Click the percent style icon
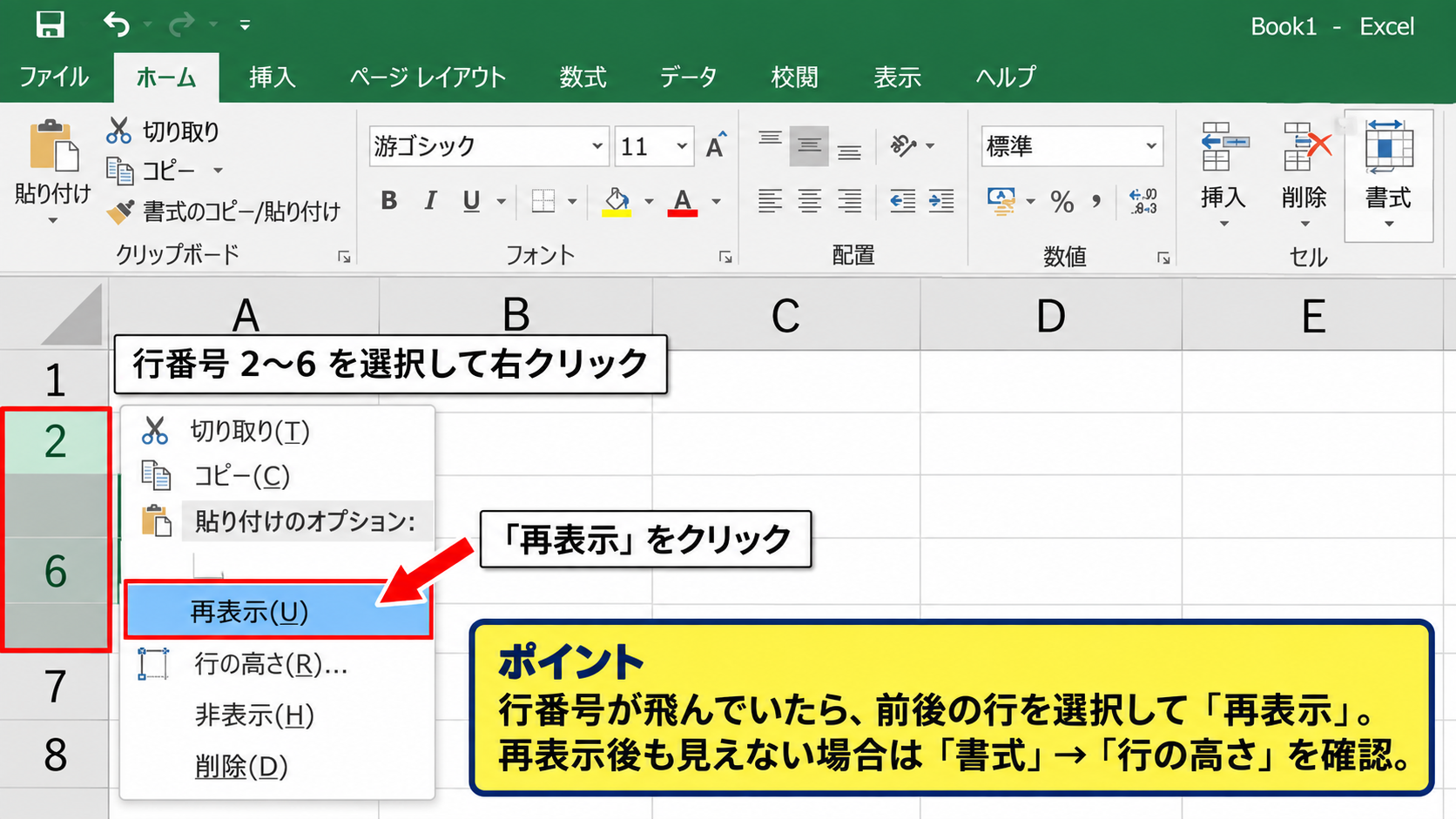Viewport: 1456px width, 819px height. point(1062,202)
